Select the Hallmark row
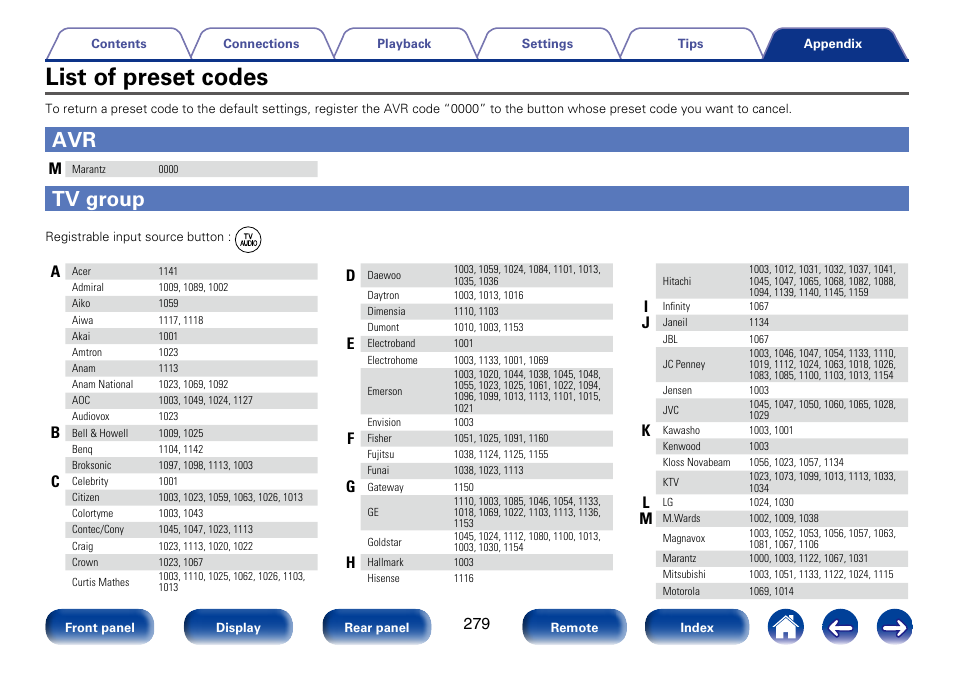The image size is (954, 673). click(487, 562)
